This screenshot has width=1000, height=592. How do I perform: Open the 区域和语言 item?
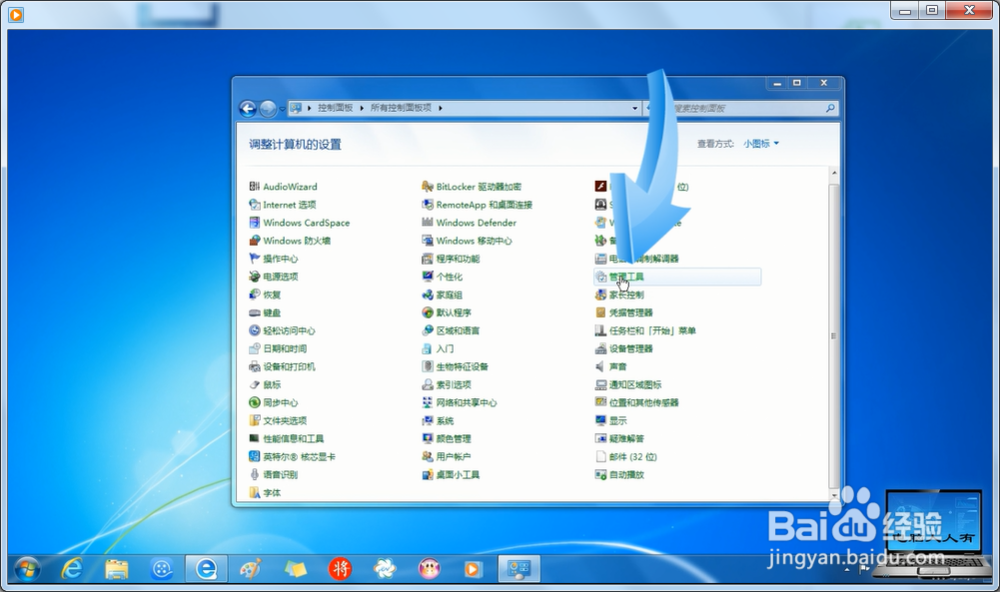[x=451, y=330]
